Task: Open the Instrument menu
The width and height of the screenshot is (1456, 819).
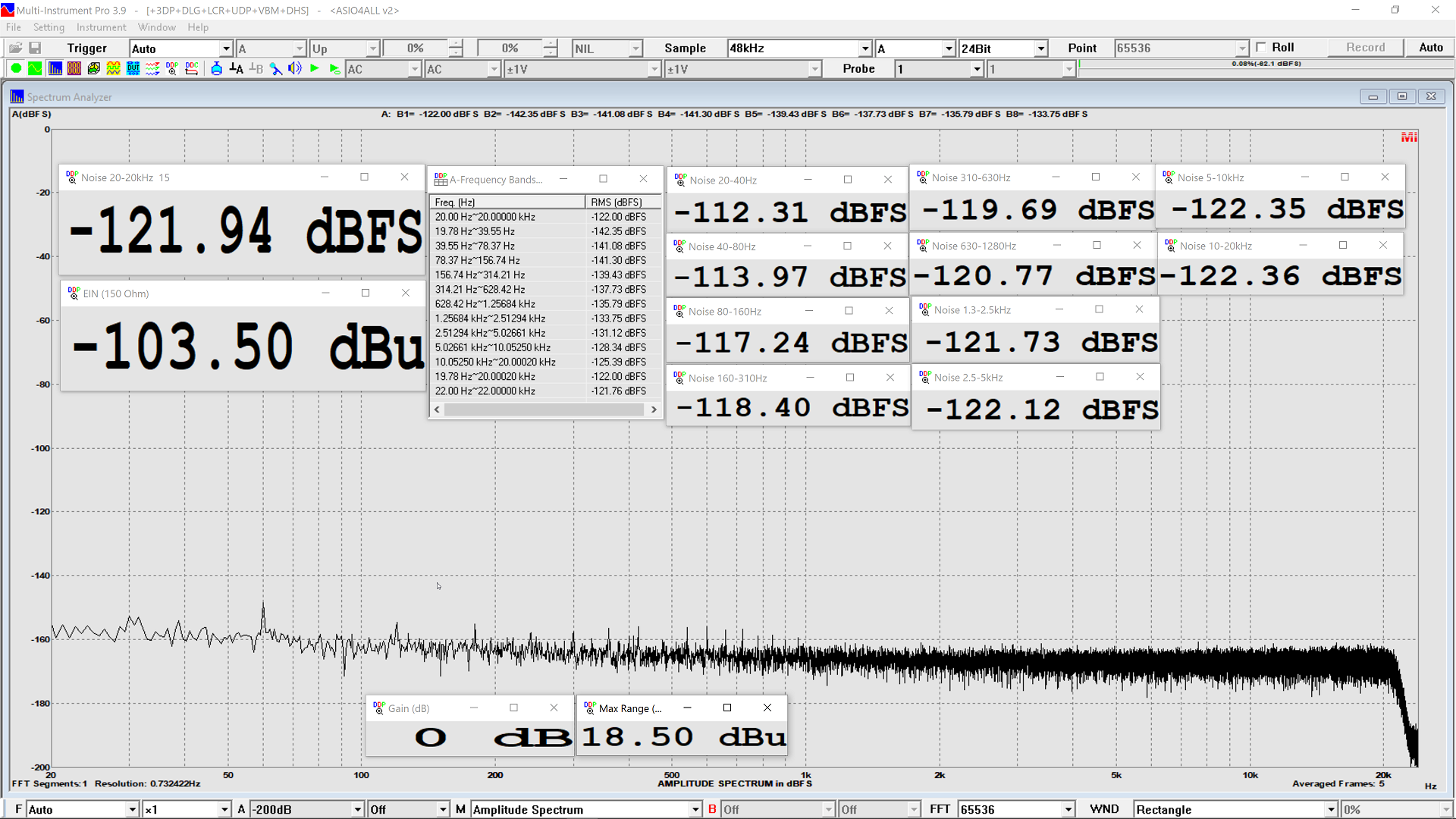Action: pyautogui.click(x=101, y=27)
